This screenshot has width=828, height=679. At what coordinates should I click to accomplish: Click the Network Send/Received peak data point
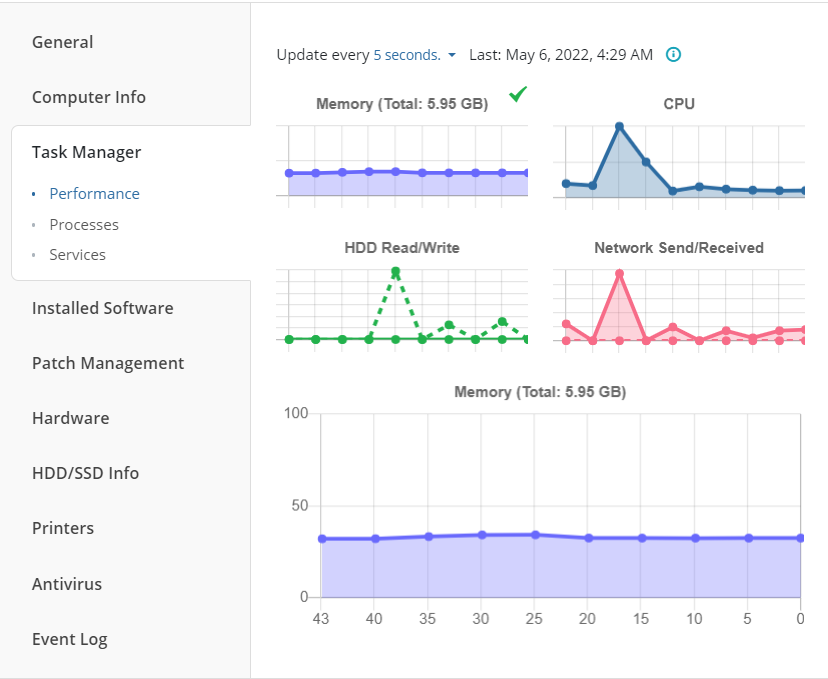619,274
